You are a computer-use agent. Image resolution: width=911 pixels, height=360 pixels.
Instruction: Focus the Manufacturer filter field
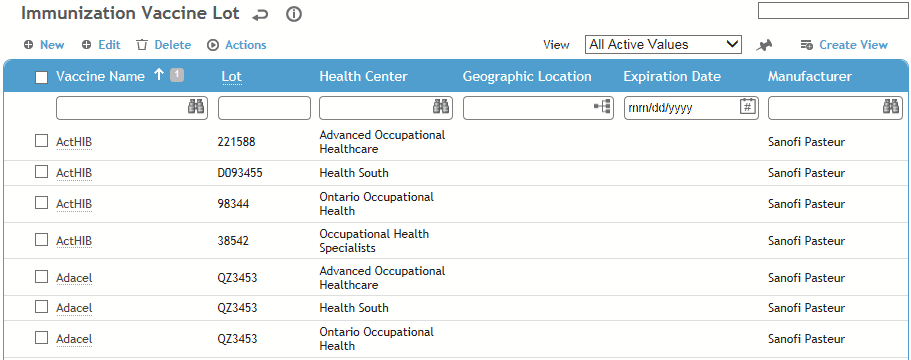(x=835, y=108)
